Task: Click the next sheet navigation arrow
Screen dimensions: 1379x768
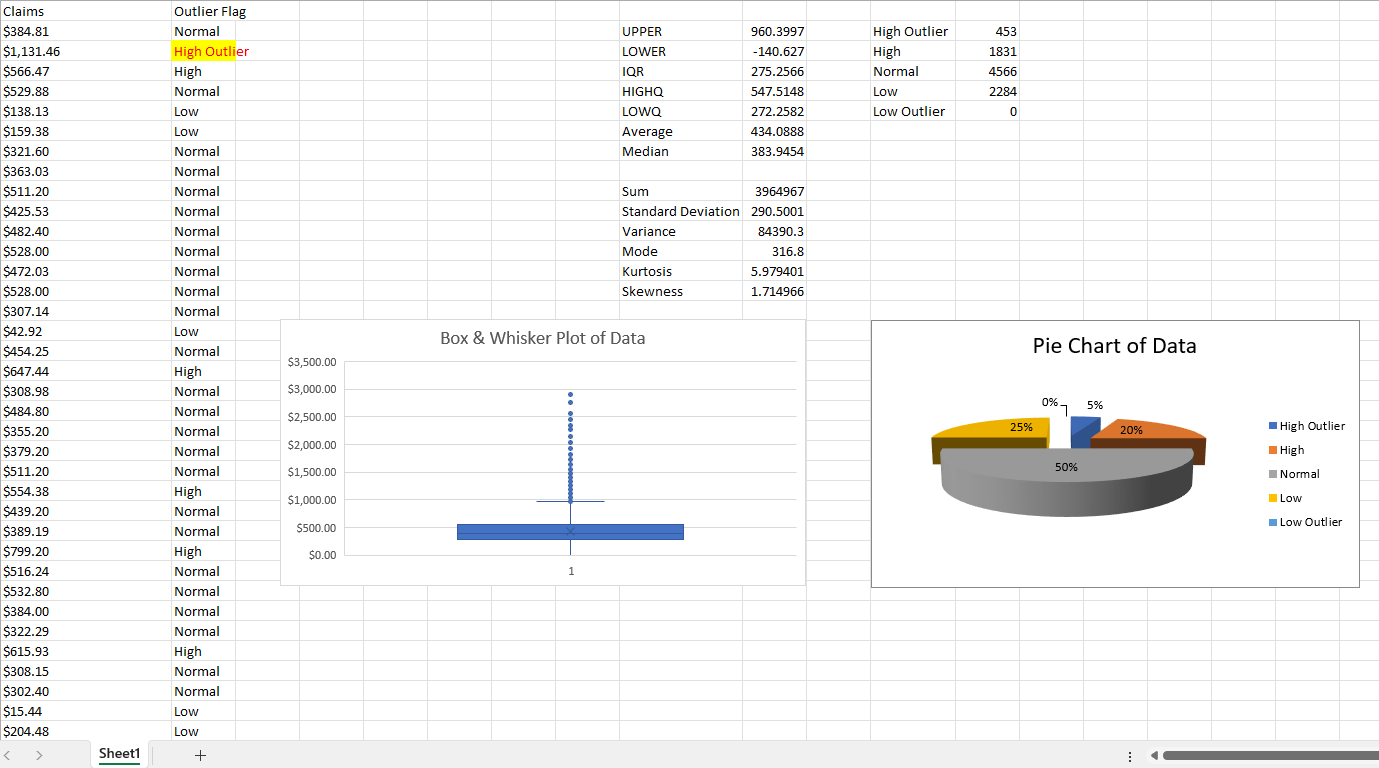Action: point(39,755)
